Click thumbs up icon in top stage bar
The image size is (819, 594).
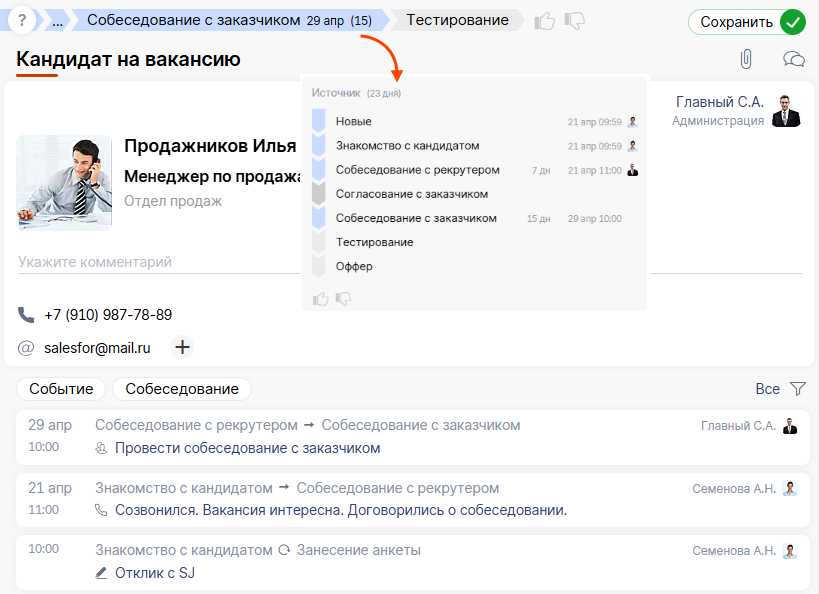tap(545, 21)
